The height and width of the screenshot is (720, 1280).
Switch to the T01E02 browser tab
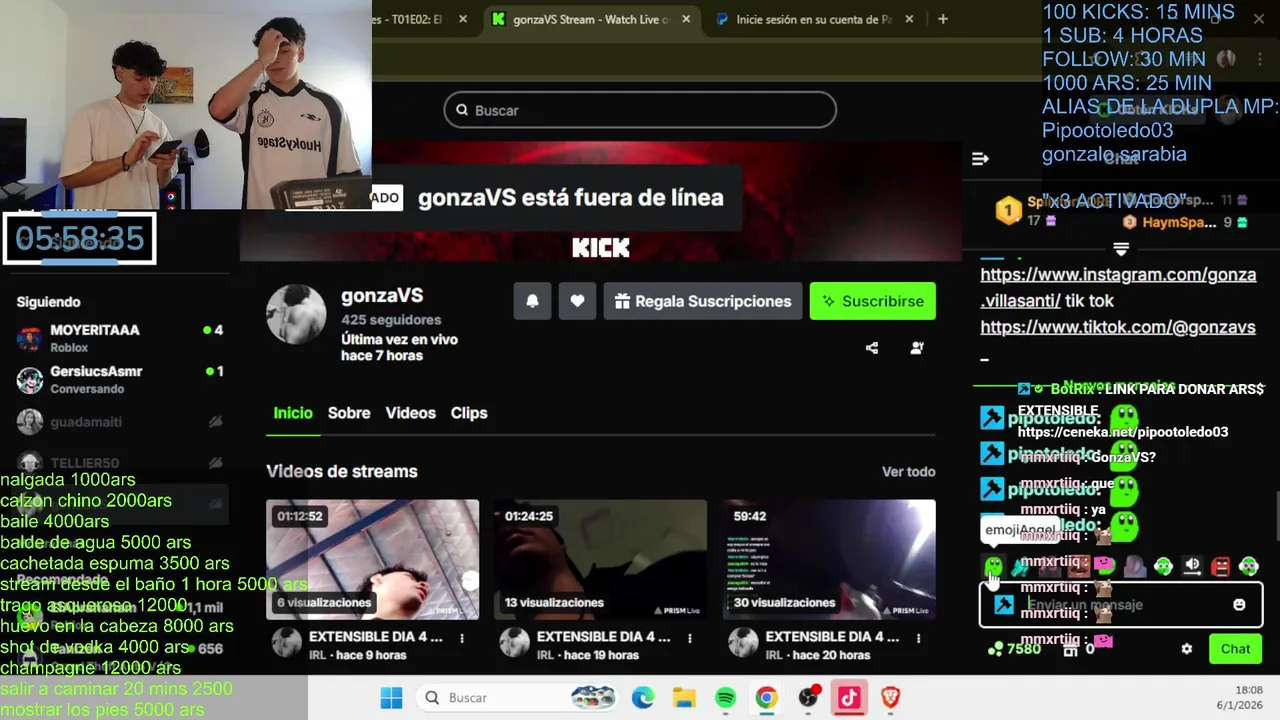[x=424, y=19]
